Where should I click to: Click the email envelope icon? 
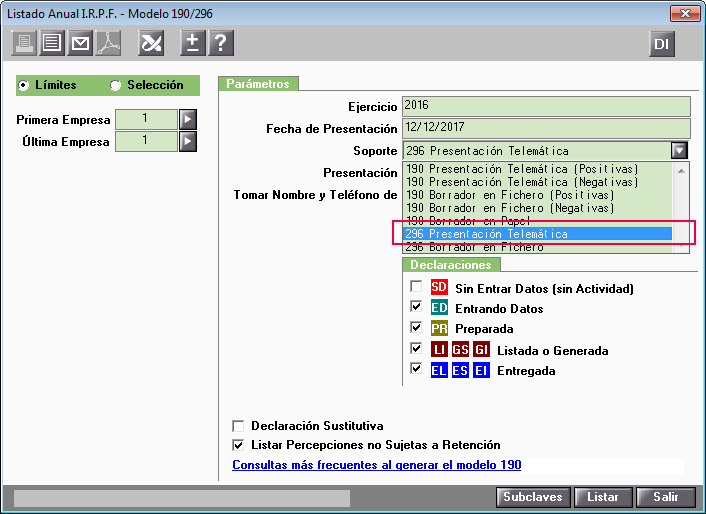(x=80, y=43)
